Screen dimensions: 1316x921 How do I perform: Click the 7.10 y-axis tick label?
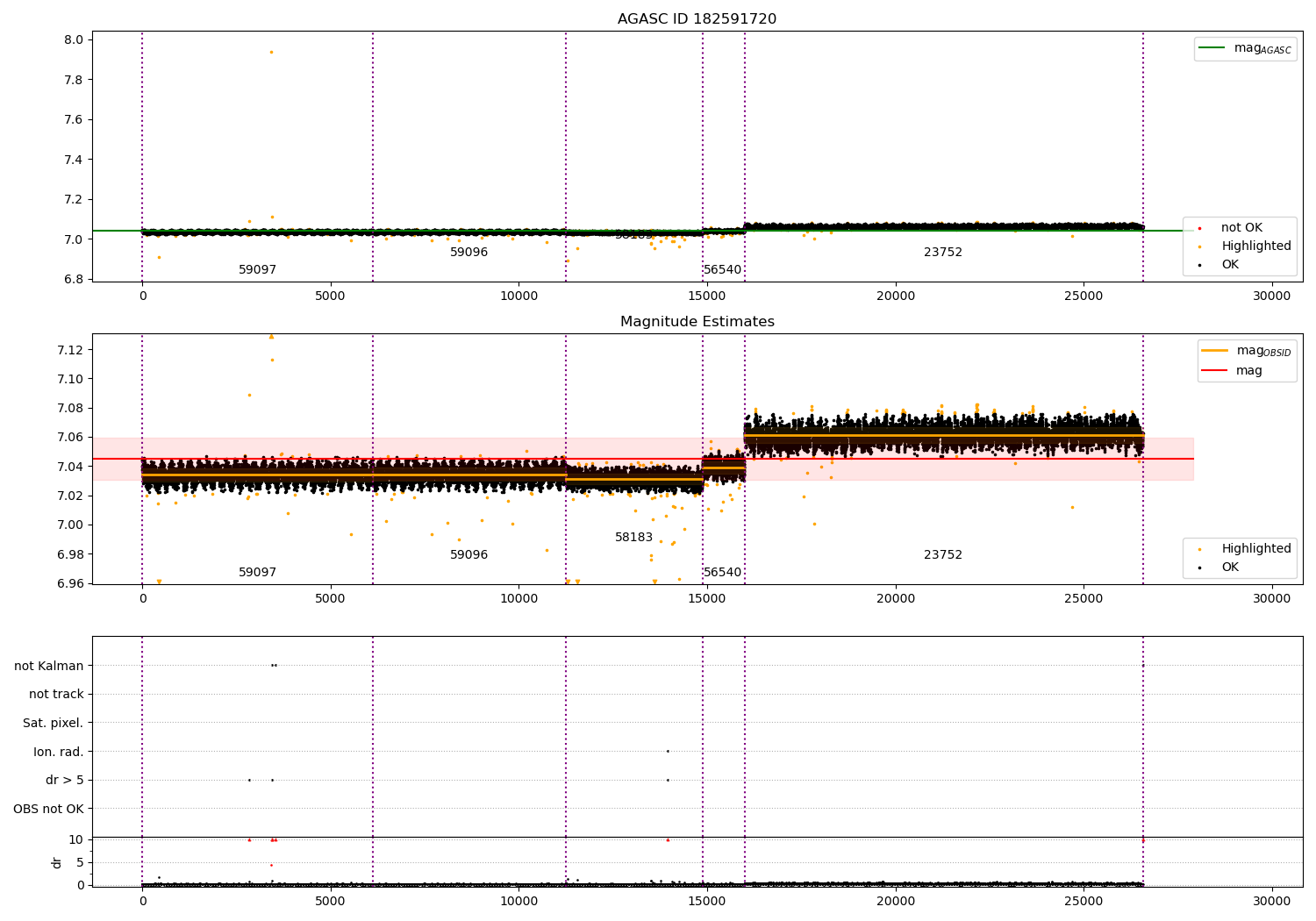70,380
